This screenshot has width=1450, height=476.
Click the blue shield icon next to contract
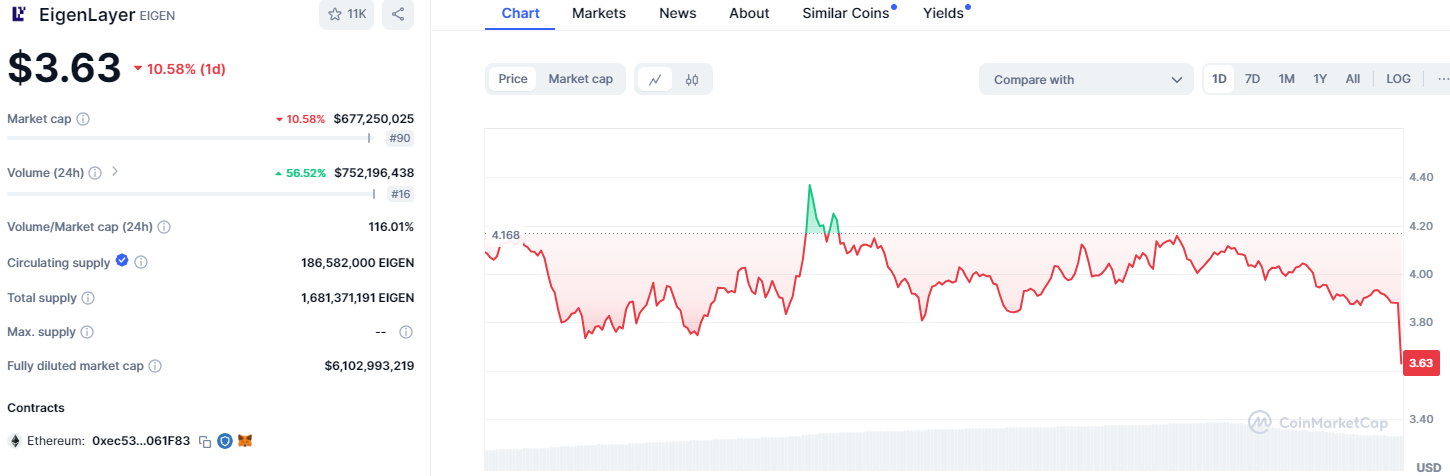(x=225, y=441)
